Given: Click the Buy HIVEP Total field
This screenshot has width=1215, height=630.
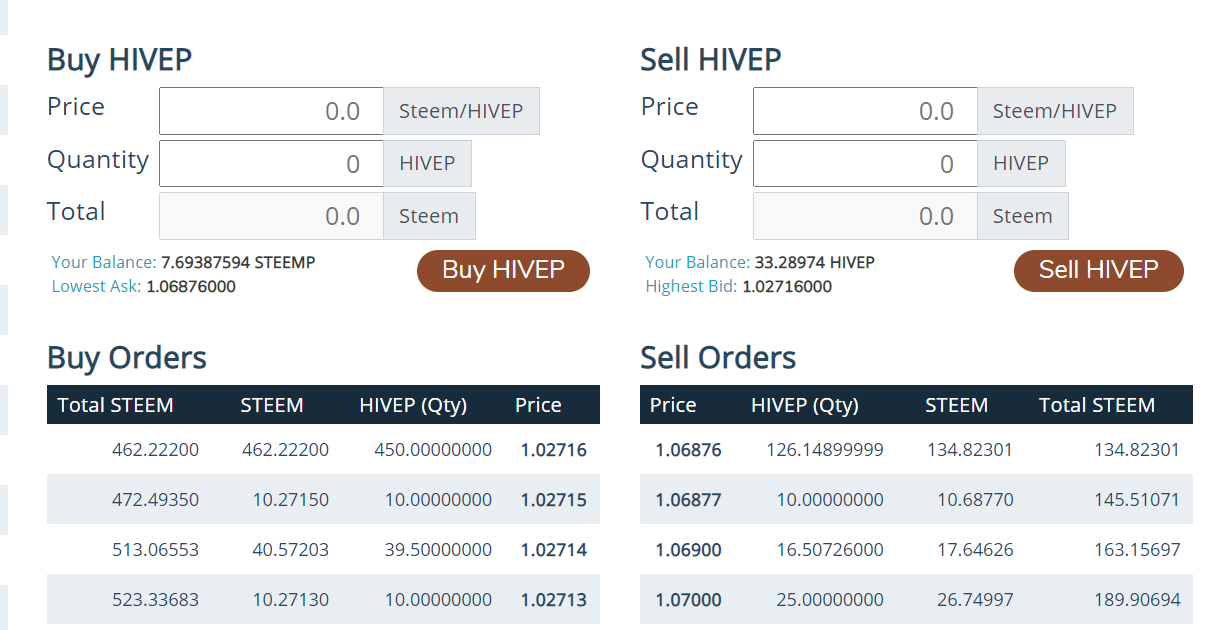Looking at the screenshot, I should (x=271, y=216).
